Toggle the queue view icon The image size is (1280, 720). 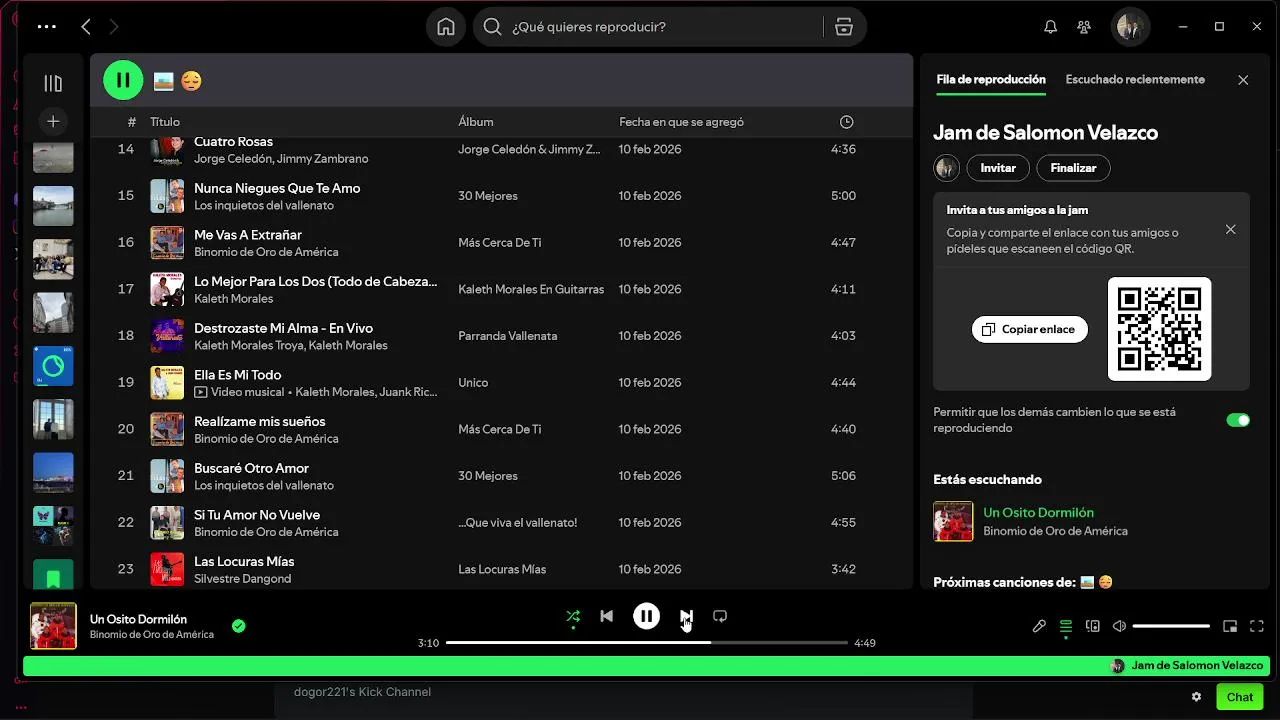[x=1066, y=626]
